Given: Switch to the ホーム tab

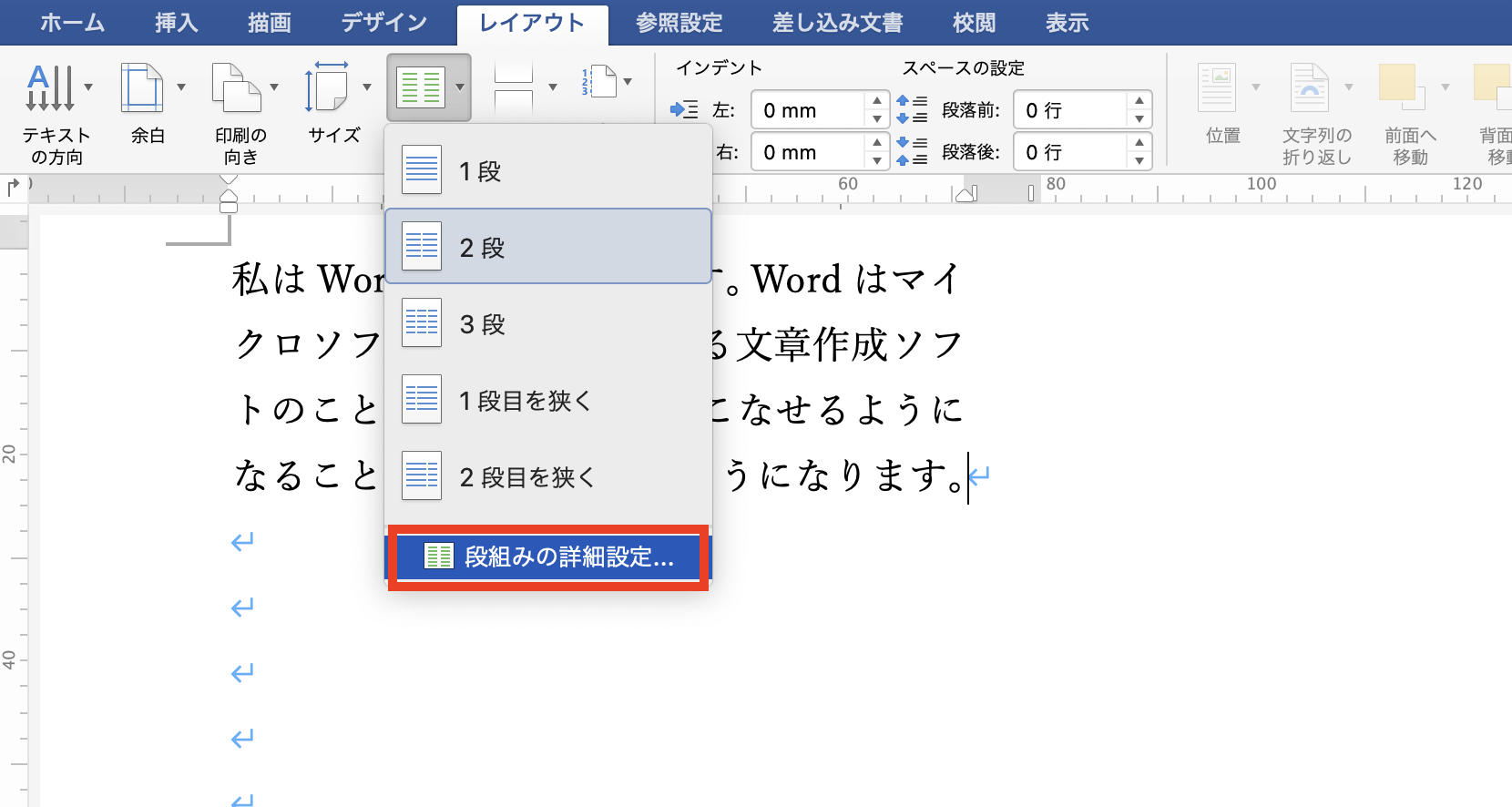Looking at the screenshot, I should coord(73,23).
